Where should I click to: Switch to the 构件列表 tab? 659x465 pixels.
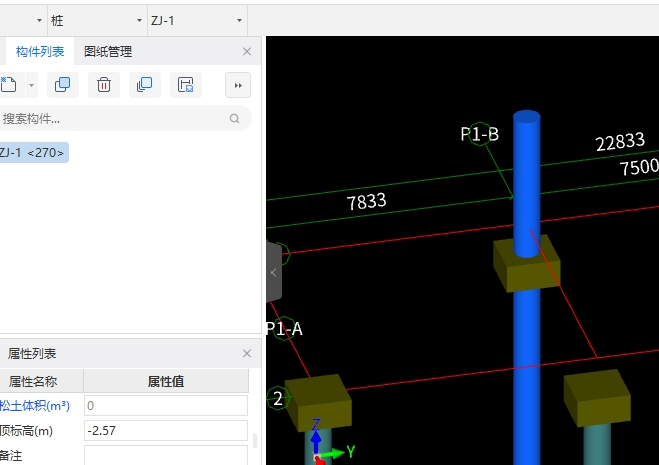(40, 52)
